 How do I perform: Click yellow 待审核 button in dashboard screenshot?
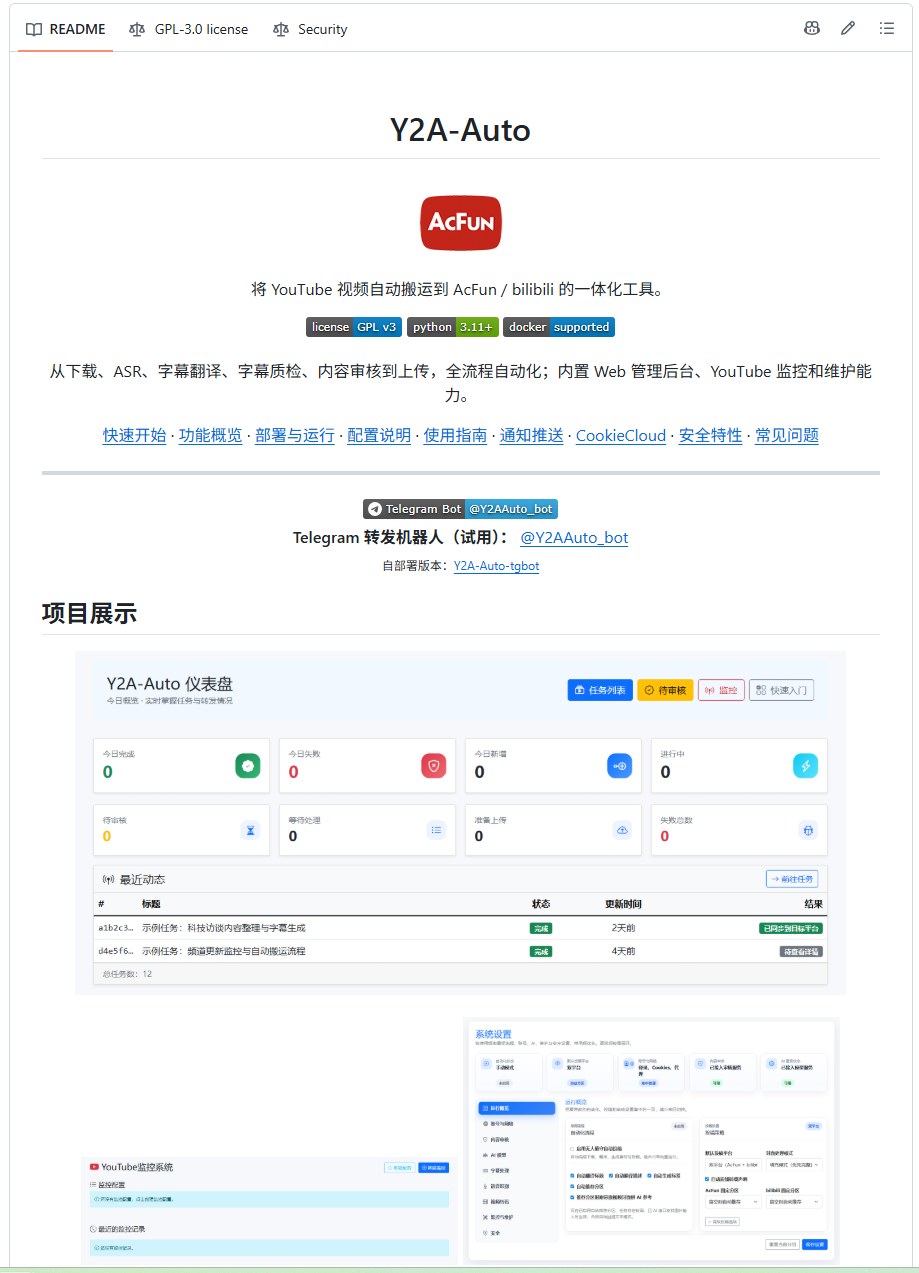[x=665, y=690]
